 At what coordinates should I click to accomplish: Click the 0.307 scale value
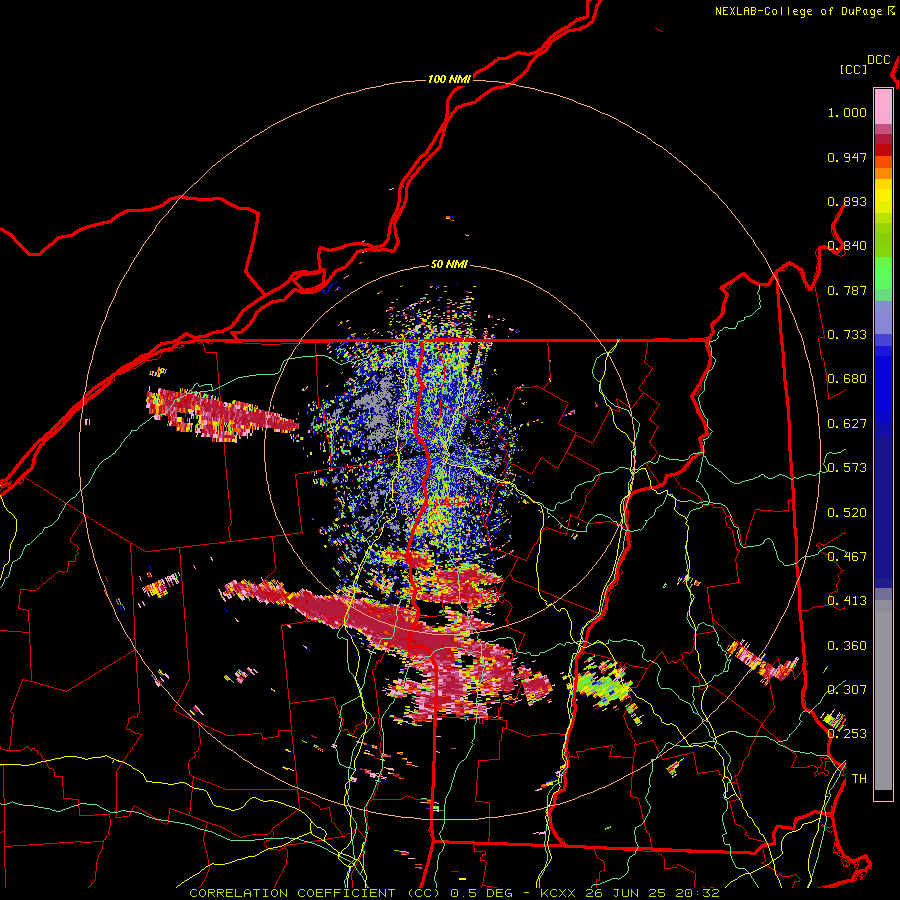[847, 689]
